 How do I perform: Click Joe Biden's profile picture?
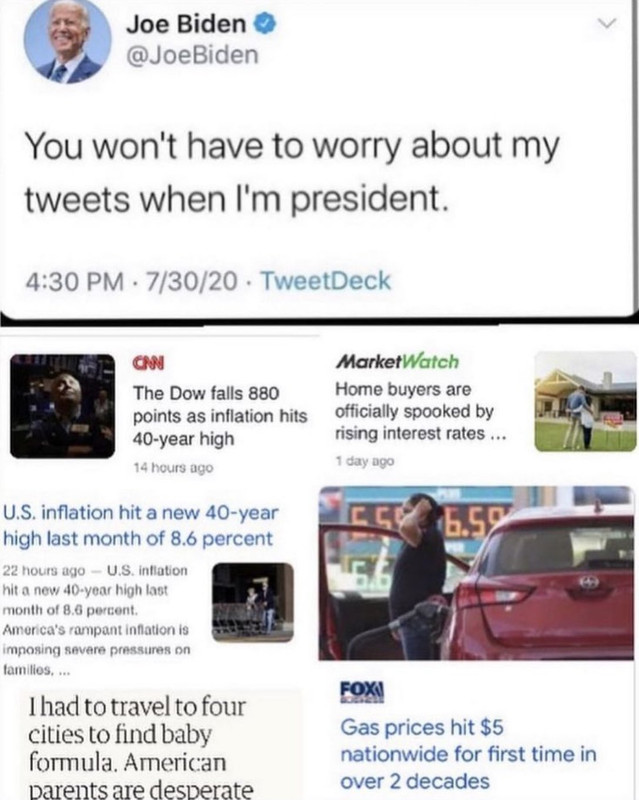coord(67,40)
